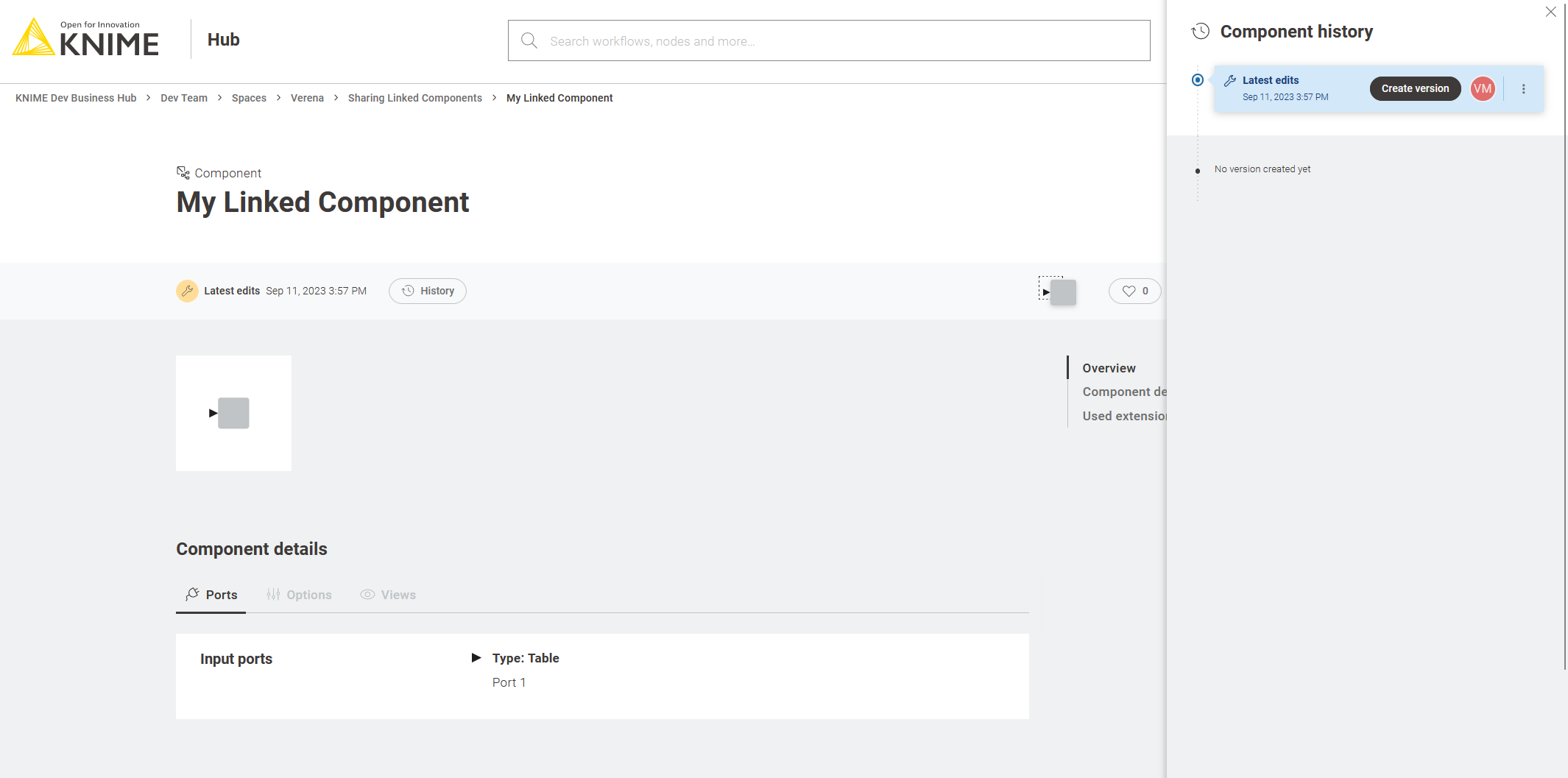1568x778 pixels.
Task: Open Sharing Linked Components breadcrumb
Action: [415, 98]
